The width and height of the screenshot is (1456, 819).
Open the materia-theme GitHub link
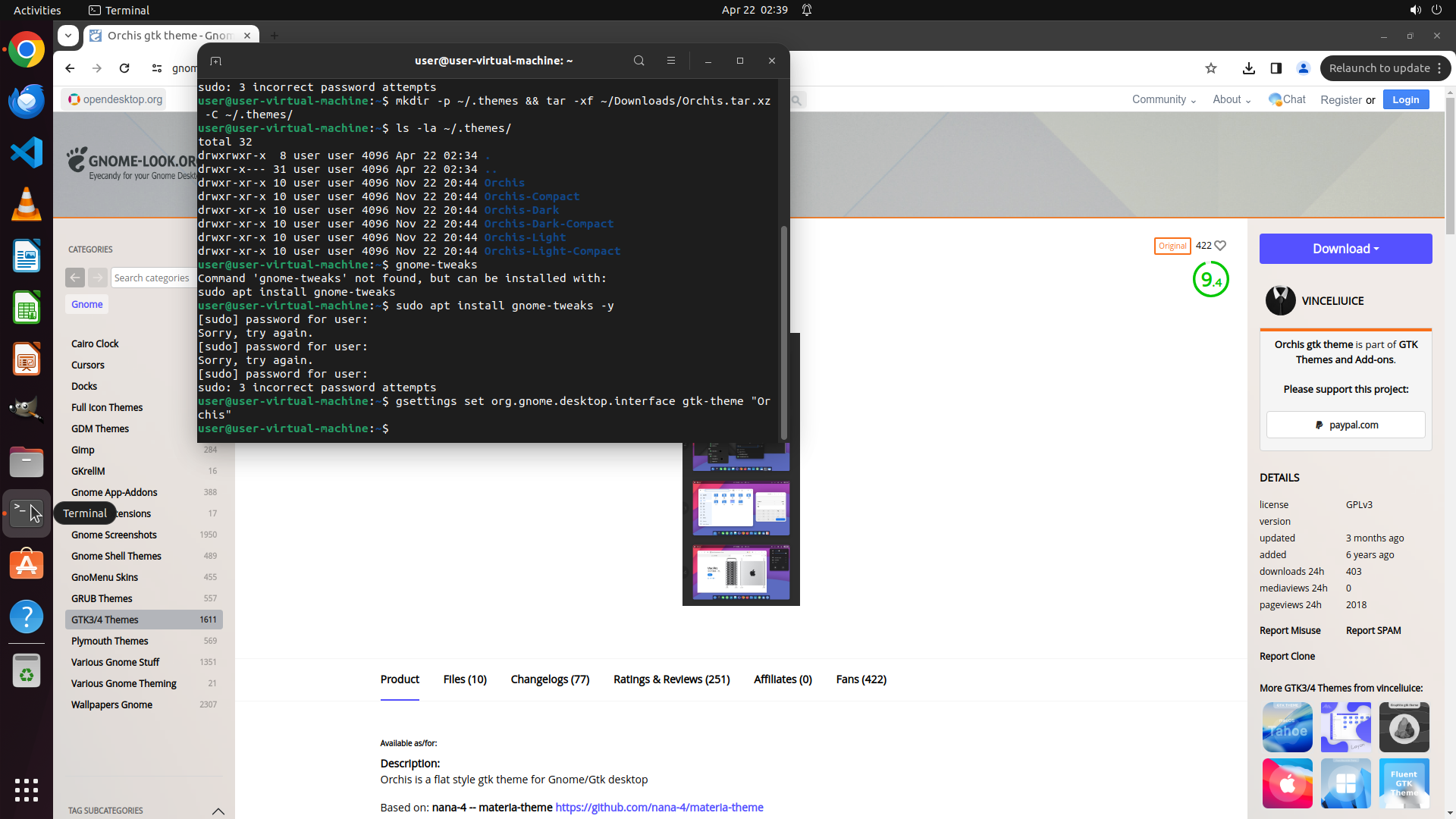point(659,808)
